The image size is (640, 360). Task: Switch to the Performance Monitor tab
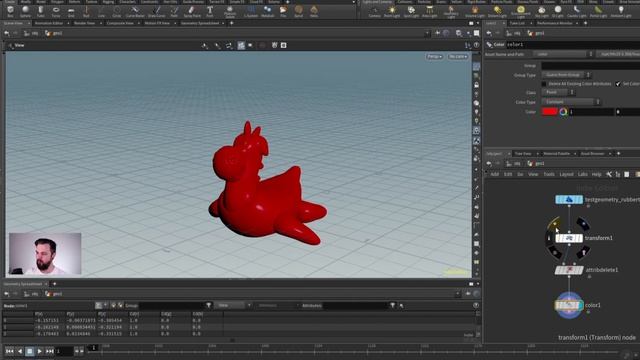(554, 23)
